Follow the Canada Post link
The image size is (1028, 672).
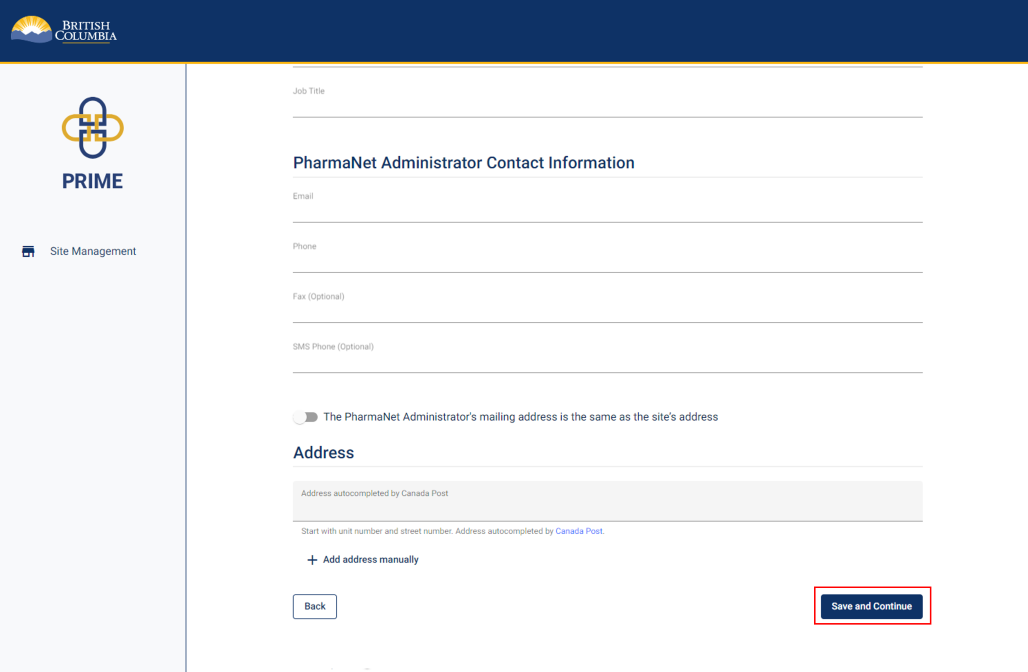pyautogui.click(x=579, y=532)
